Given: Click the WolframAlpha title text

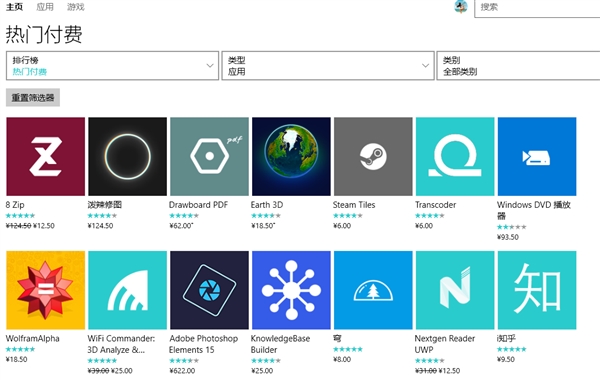Looking at the screenshot, I should pyautogui.click(x=33, y=339).
